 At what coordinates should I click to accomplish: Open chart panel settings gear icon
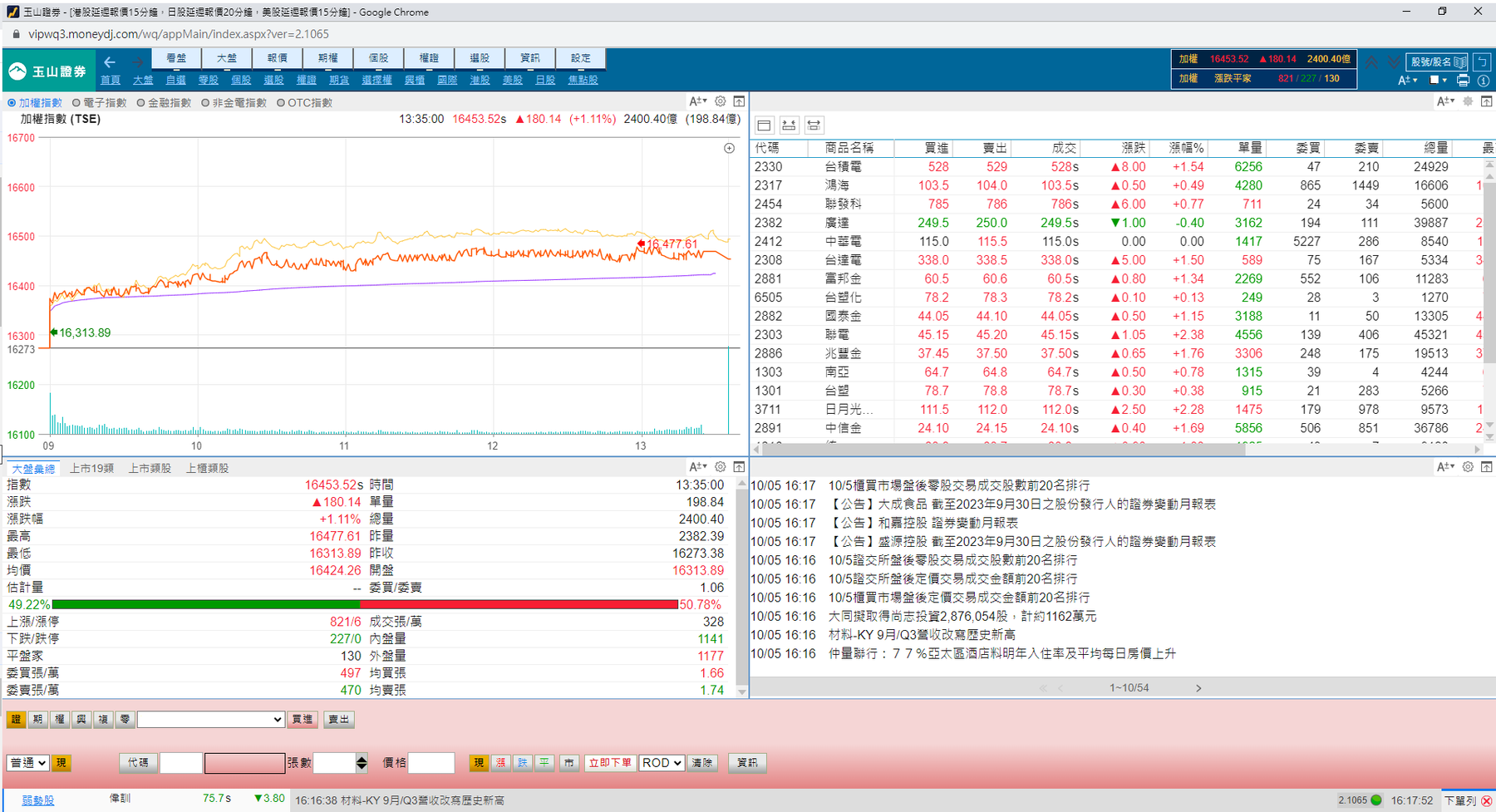[721, 101]
